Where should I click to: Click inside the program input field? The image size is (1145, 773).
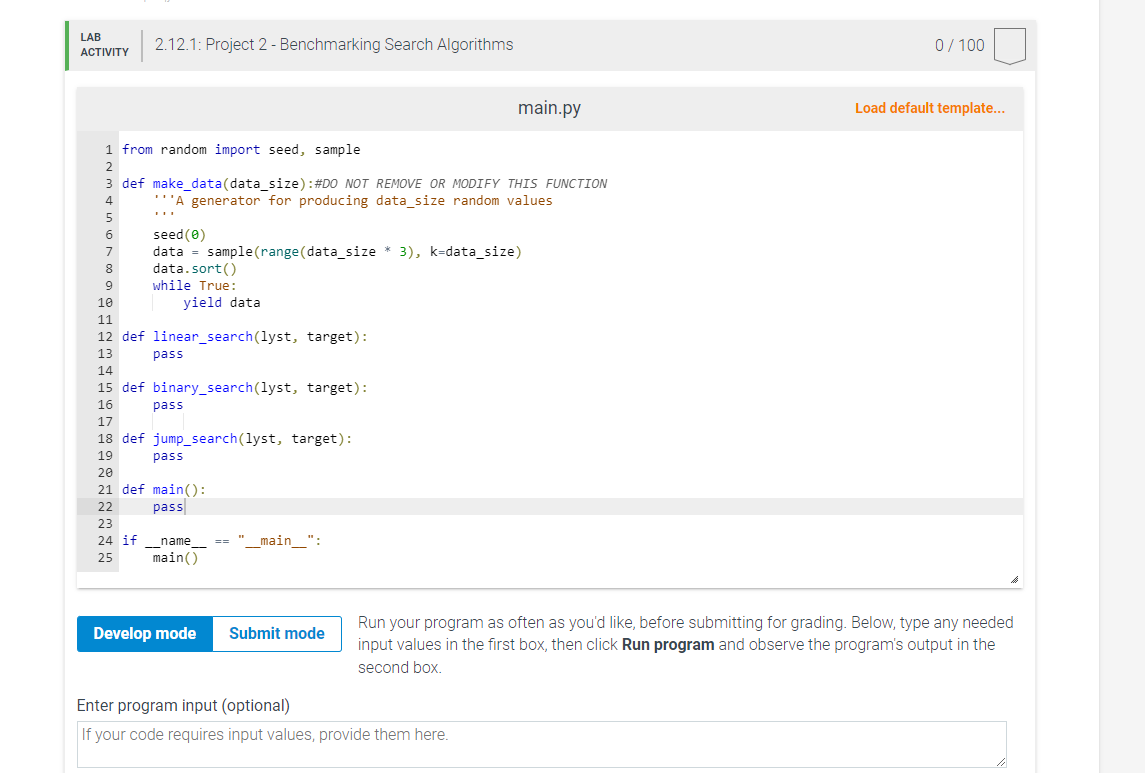tap(540, 743)
